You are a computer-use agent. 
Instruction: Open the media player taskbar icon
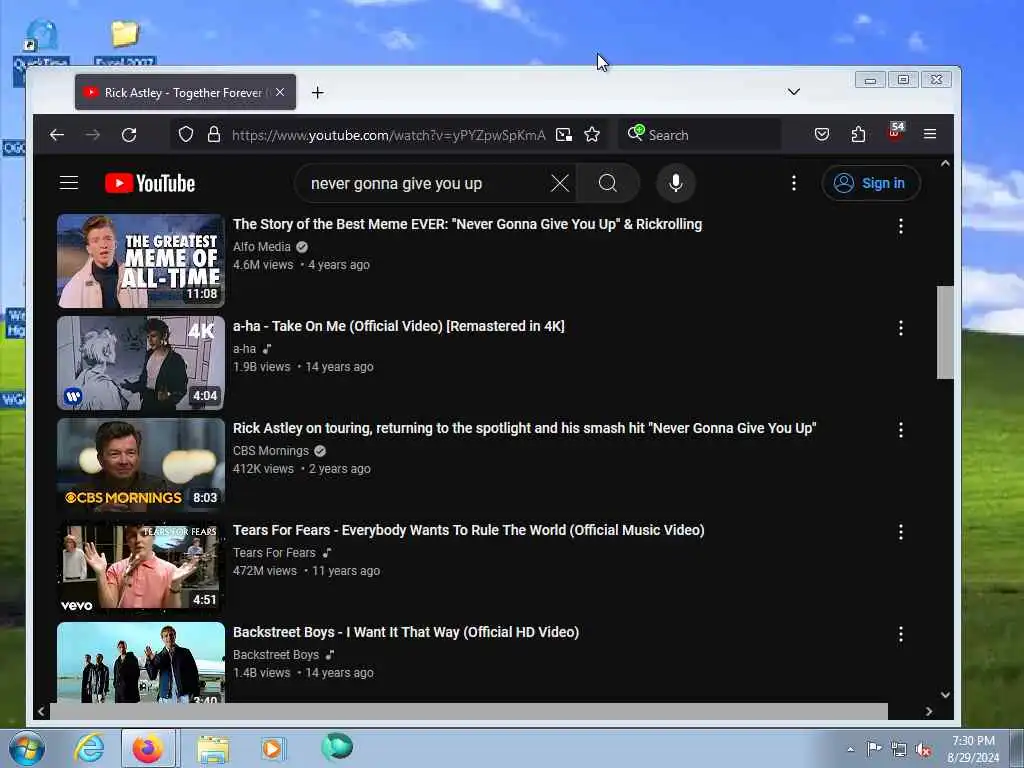(x=272, y=748)
